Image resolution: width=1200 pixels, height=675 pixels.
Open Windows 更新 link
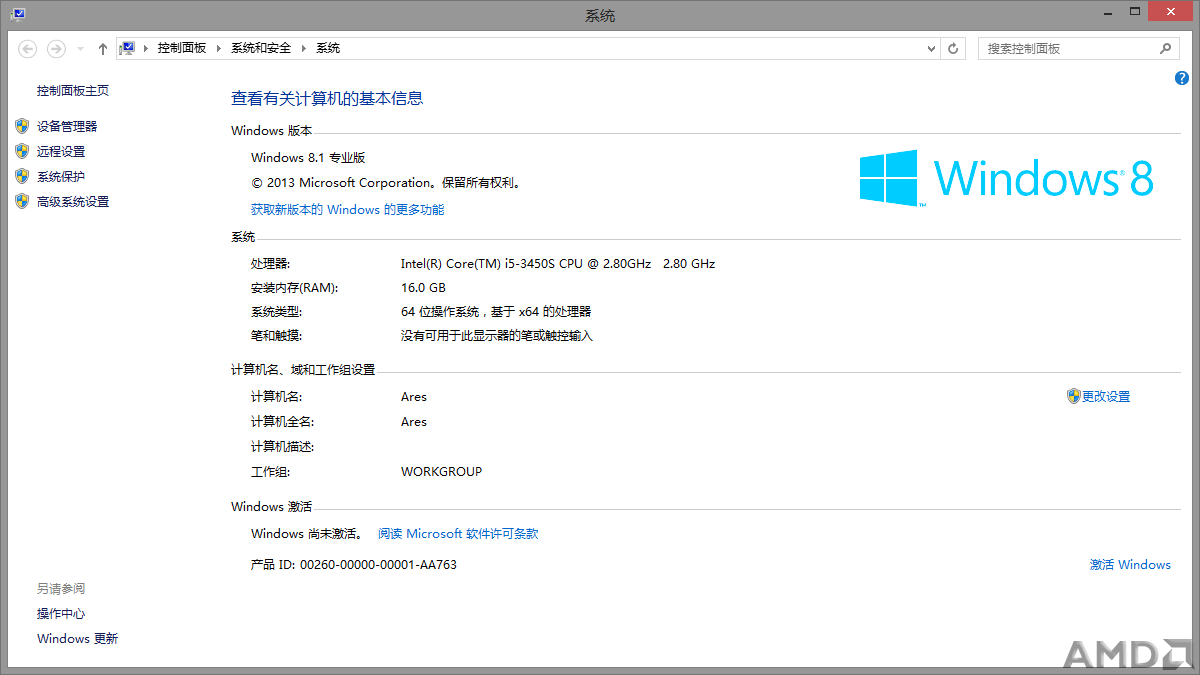pos(77,639)
